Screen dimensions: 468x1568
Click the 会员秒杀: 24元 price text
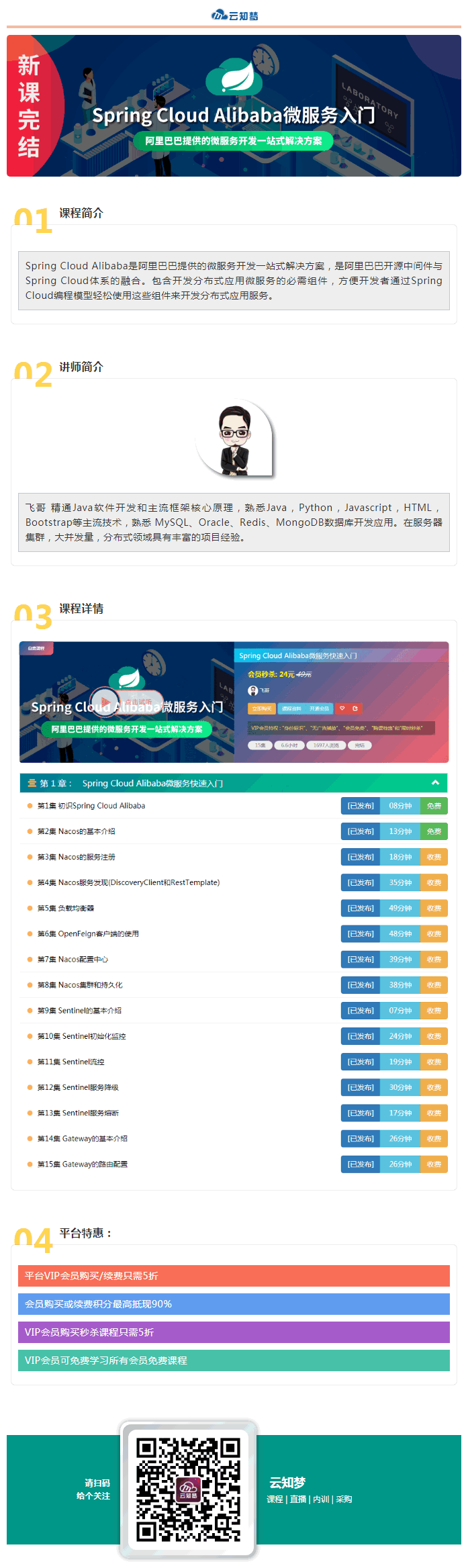click(x=271, y=674)
